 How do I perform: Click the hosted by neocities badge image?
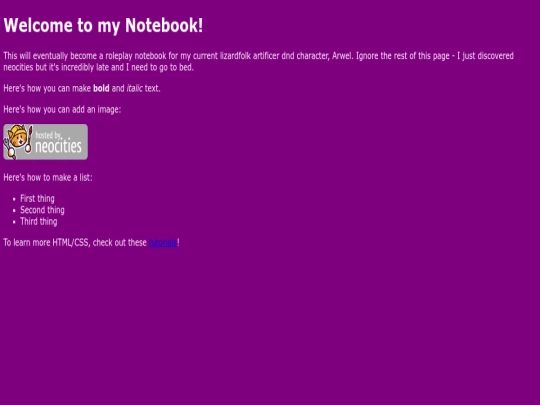point(45,142)
